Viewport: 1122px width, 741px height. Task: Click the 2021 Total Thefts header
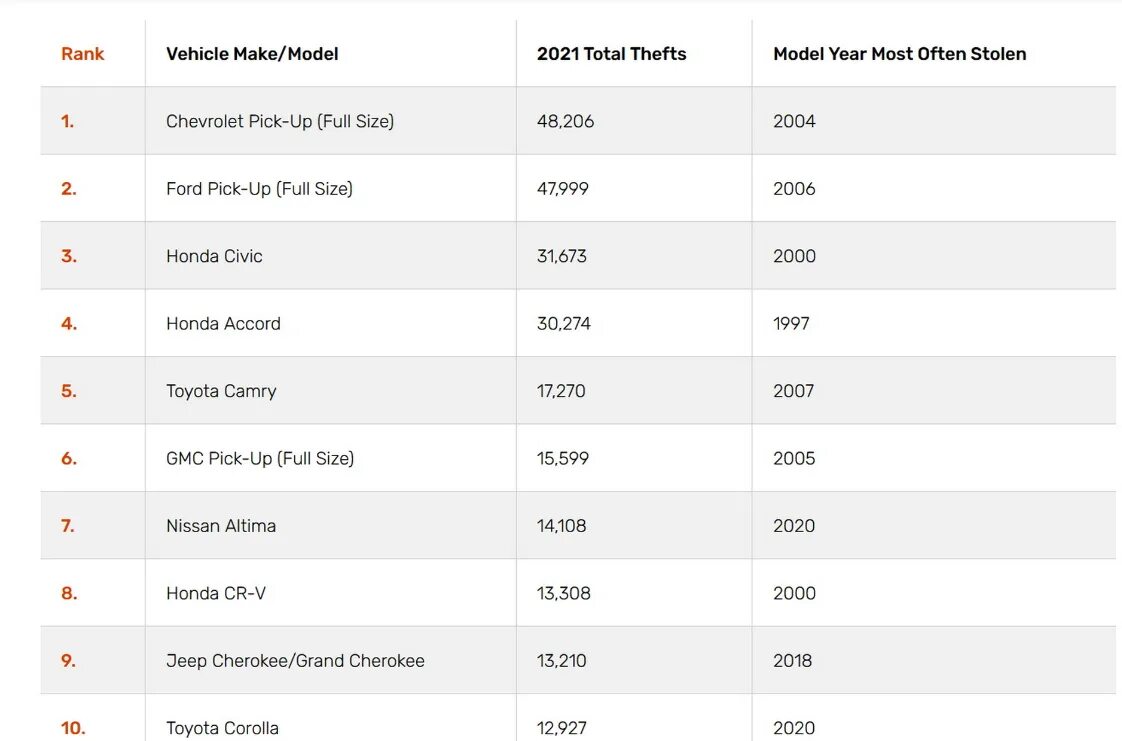611,54
